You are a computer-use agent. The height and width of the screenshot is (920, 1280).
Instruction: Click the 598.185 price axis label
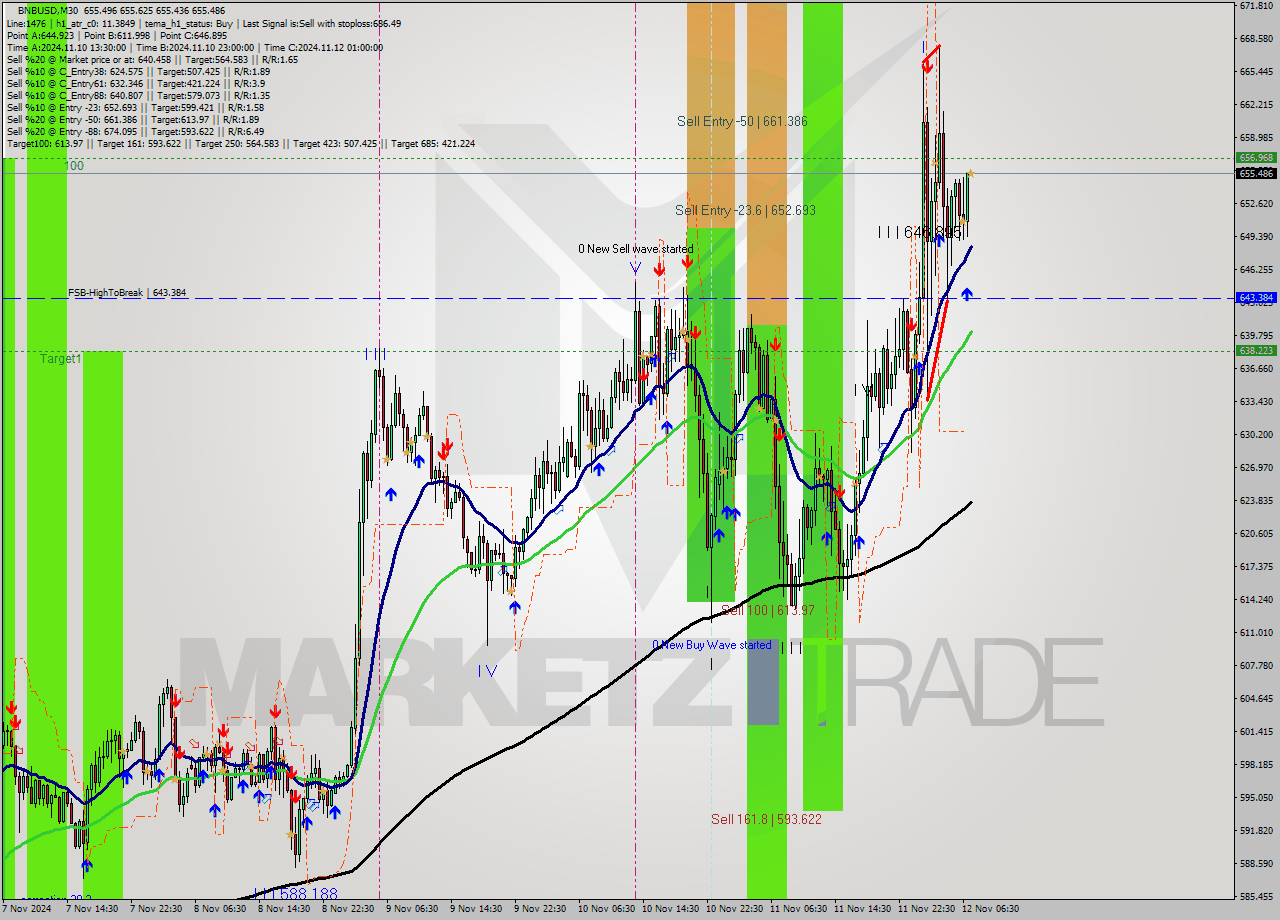click(1256, 765)
